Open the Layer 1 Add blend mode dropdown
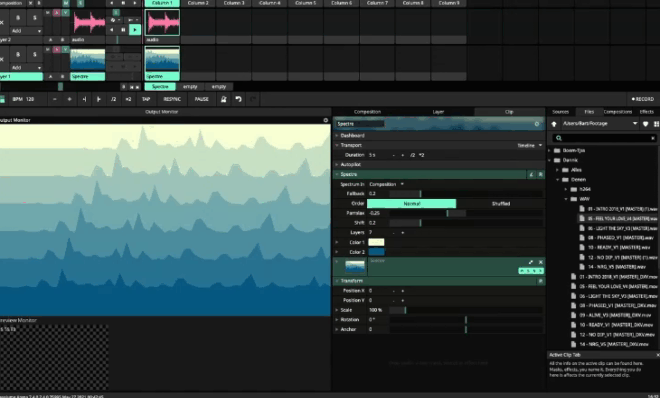 26,67
